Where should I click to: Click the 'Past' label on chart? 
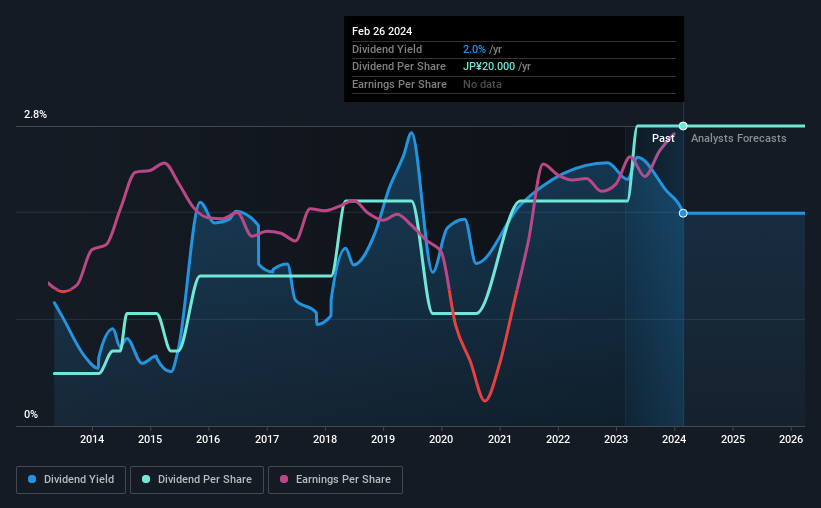pos(663,138)
